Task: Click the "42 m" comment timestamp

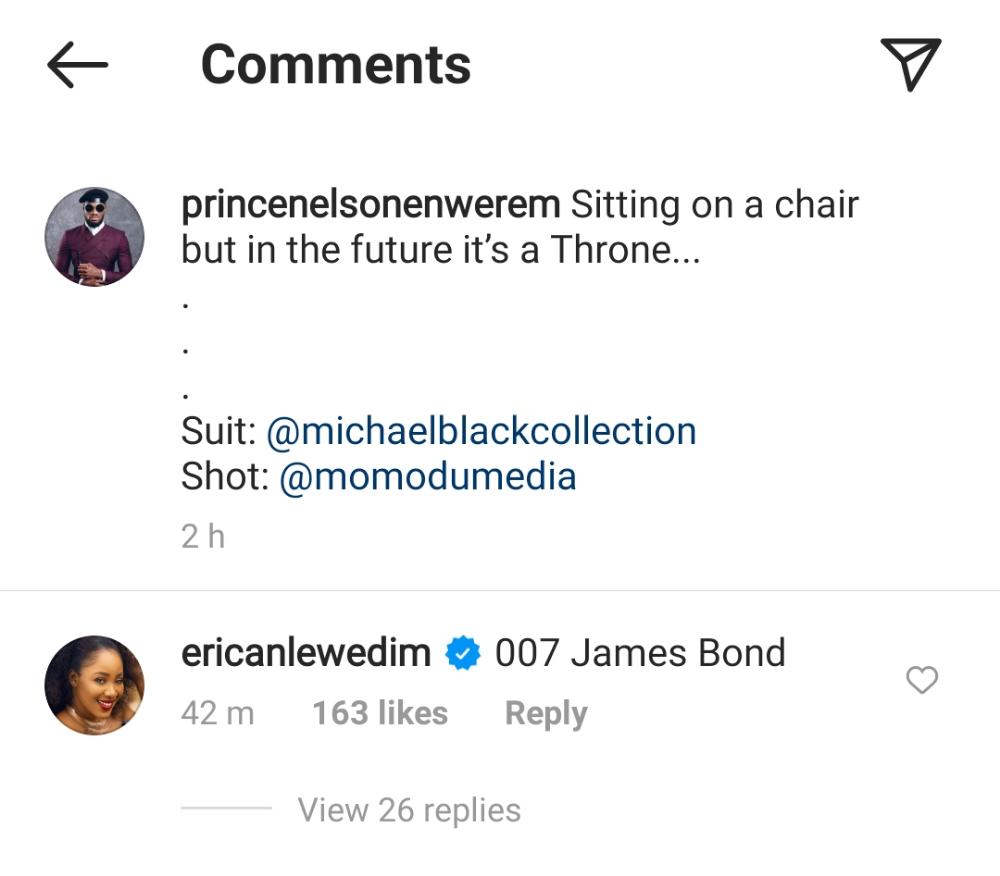Action: click(218, 713)
